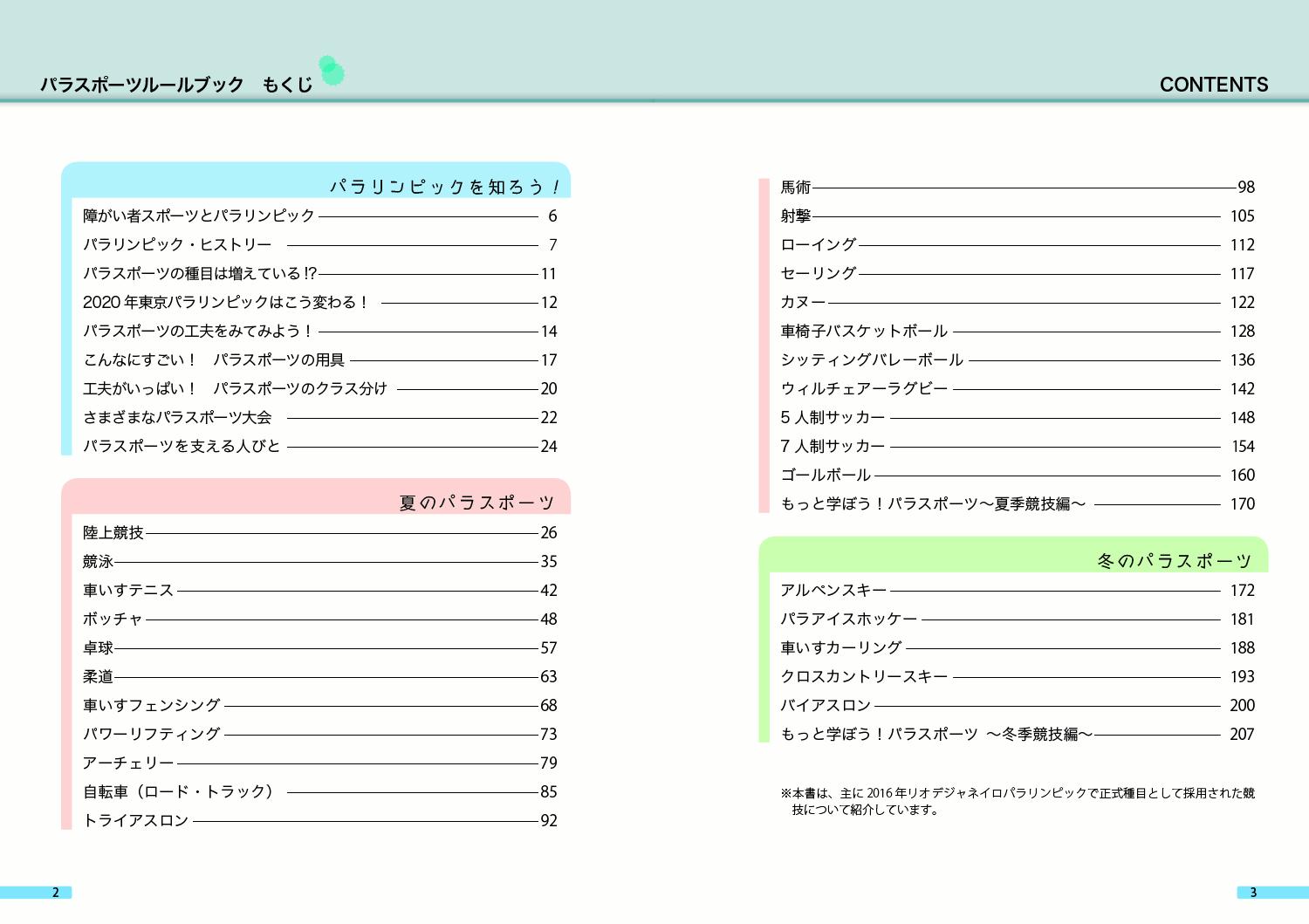This screenshot has height=924, width=1309.
Task: Click the バイアスロン contents line
Action: tap(825, 705)
